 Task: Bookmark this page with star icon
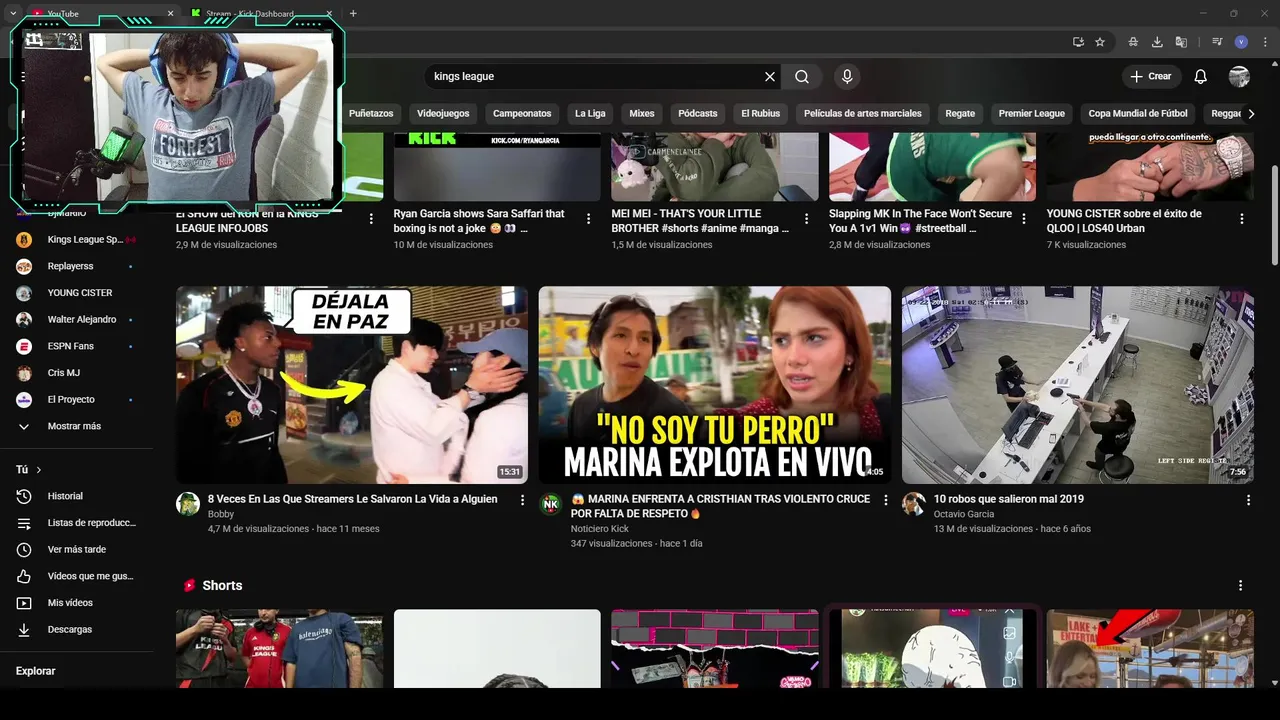pyautogui.click(x=1100, y=42)
